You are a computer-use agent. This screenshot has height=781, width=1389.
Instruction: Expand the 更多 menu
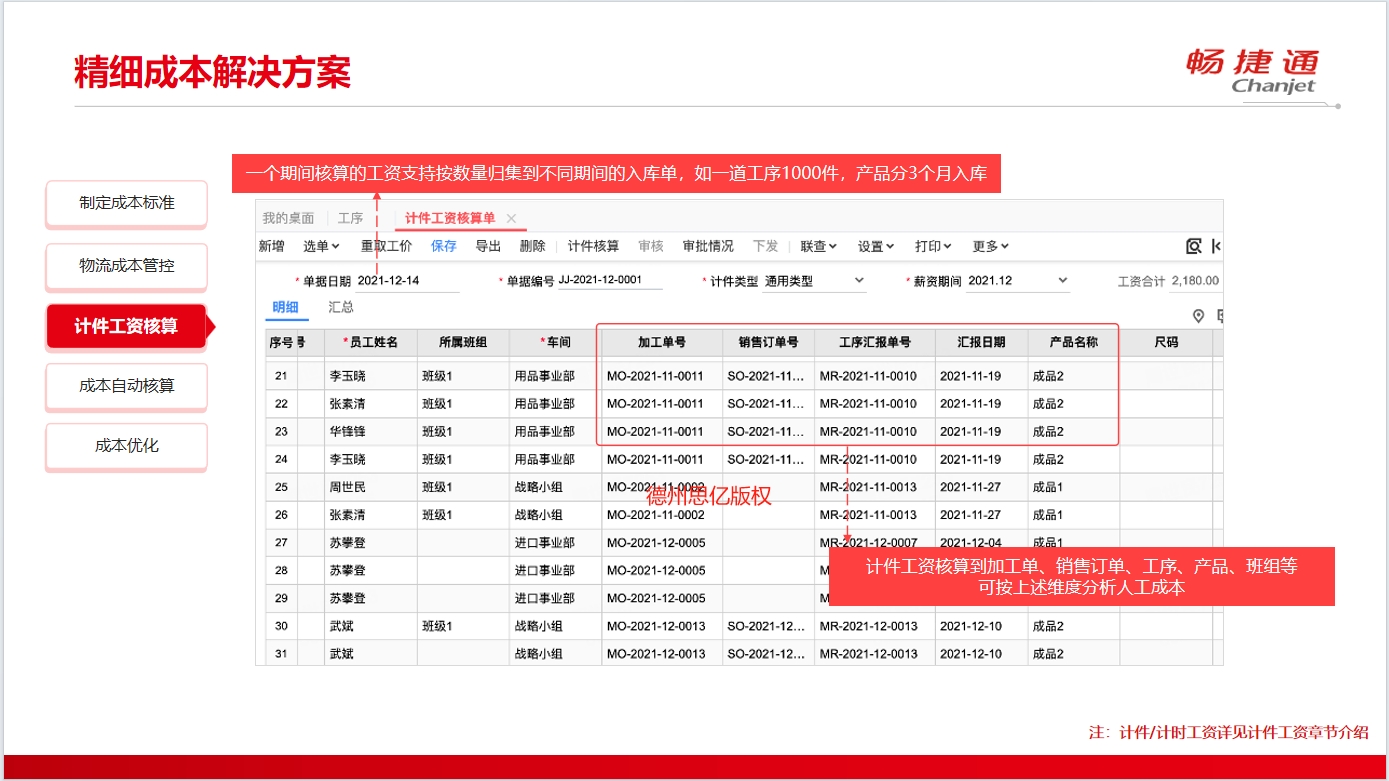pos(990,246)
